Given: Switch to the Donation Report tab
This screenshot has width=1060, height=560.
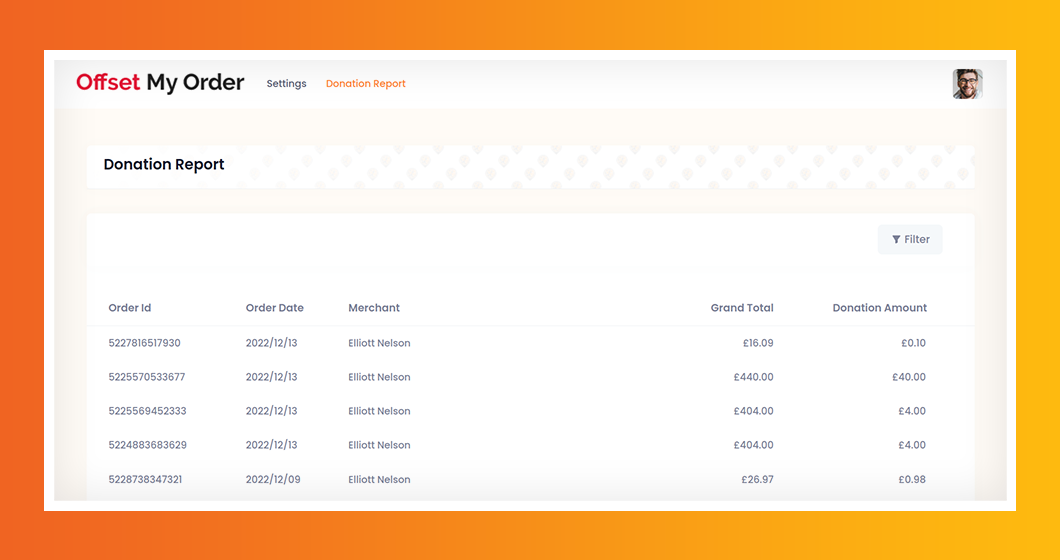Looking at the screenshot, I should 366,84.
